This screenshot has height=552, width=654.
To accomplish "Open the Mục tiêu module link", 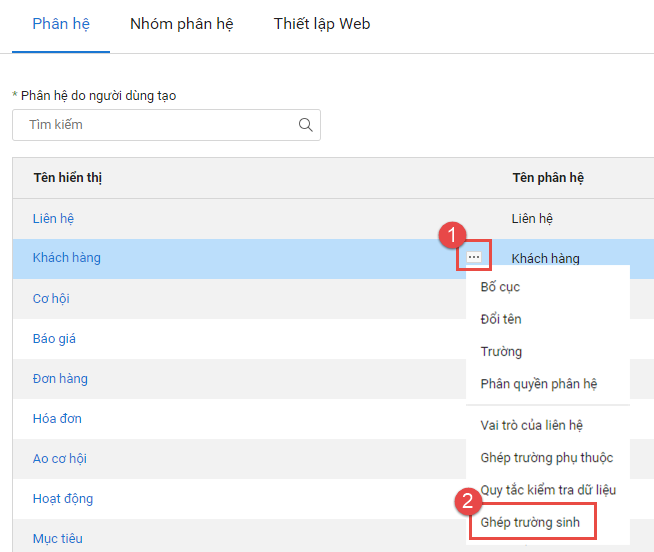I will click(x=58, y=538).
